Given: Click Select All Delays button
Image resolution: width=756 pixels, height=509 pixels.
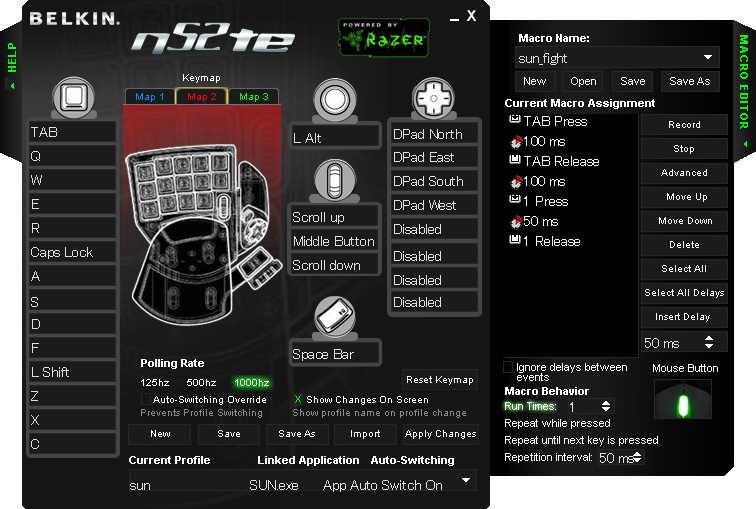Looking at the screenshot, I should 684,293.
